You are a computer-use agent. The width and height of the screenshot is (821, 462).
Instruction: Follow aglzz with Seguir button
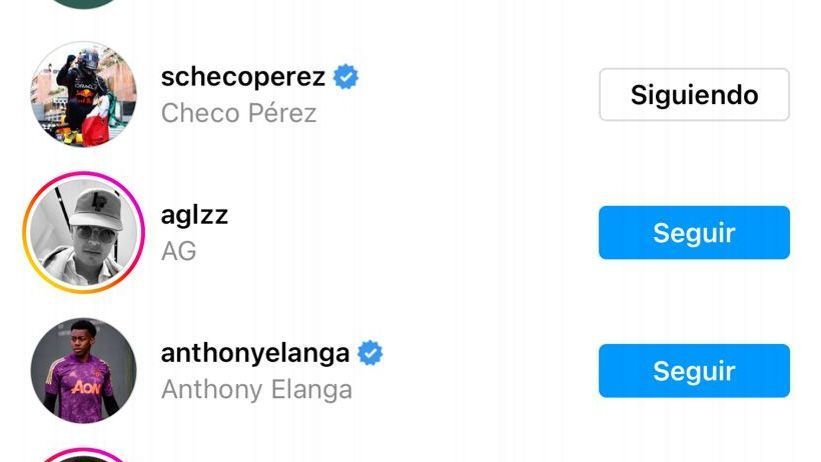[x=694, y=233]
